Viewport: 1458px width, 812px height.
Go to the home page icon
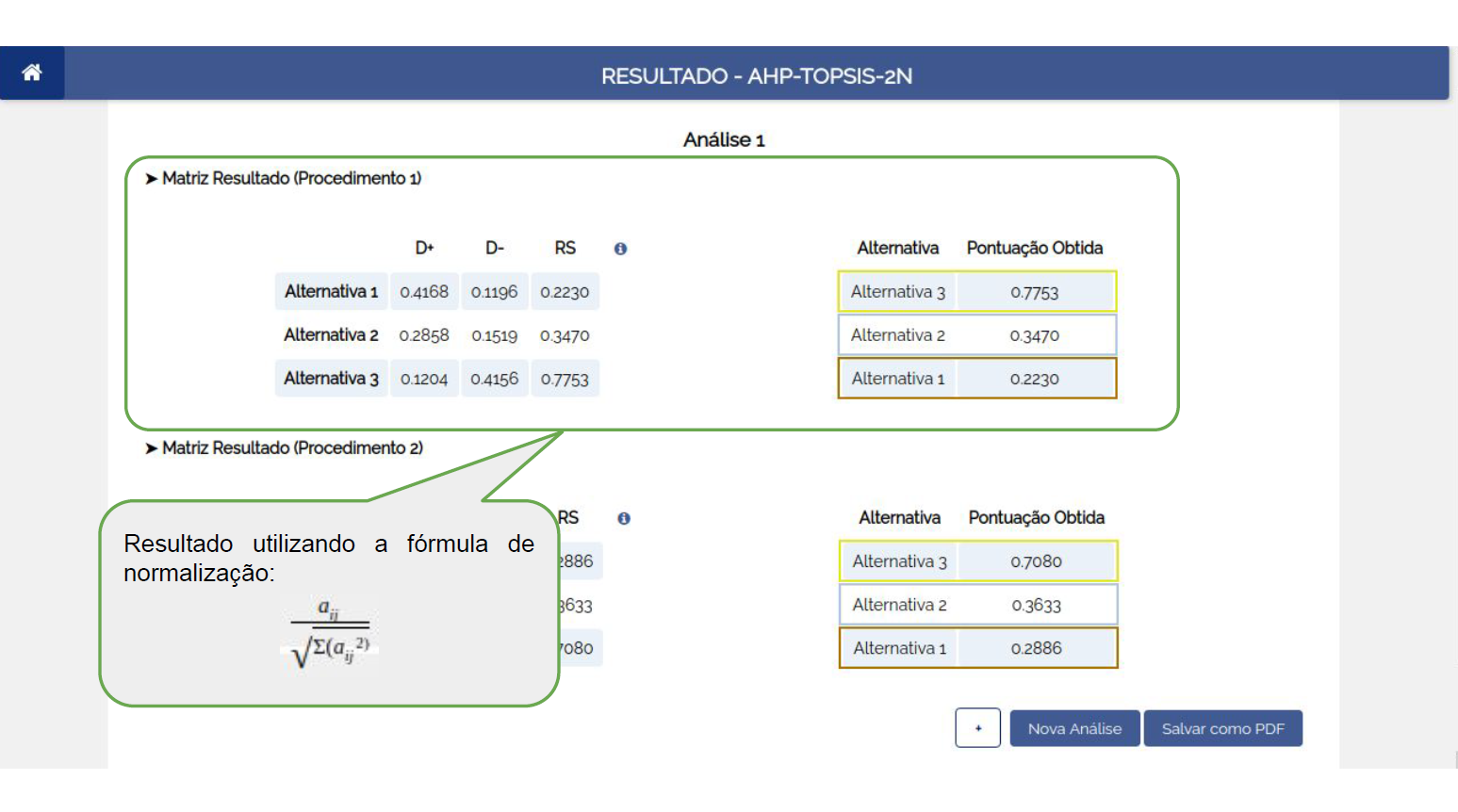(x=31, y=73)
